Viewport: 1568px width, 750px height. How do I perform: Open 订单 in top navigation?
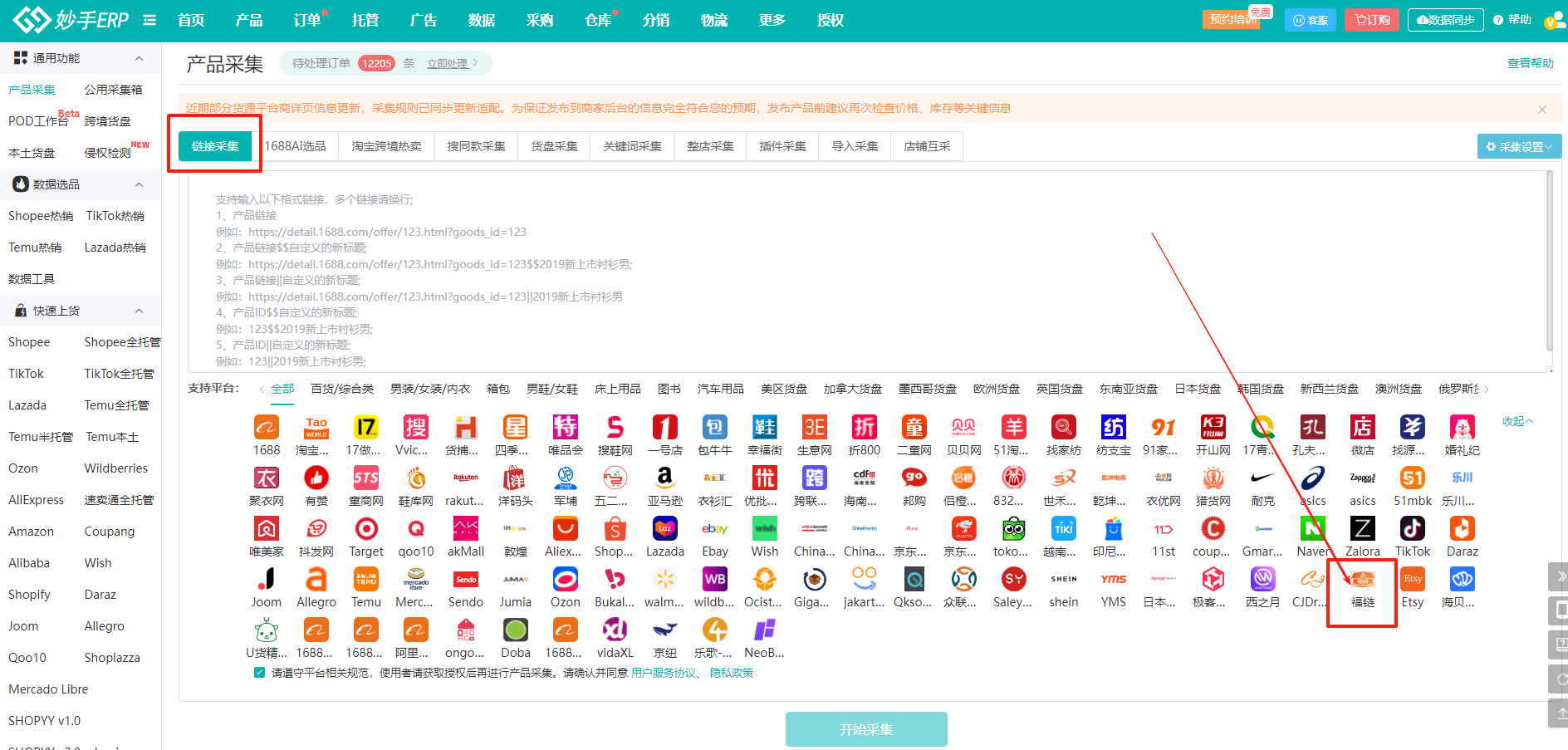click(307, 20)
